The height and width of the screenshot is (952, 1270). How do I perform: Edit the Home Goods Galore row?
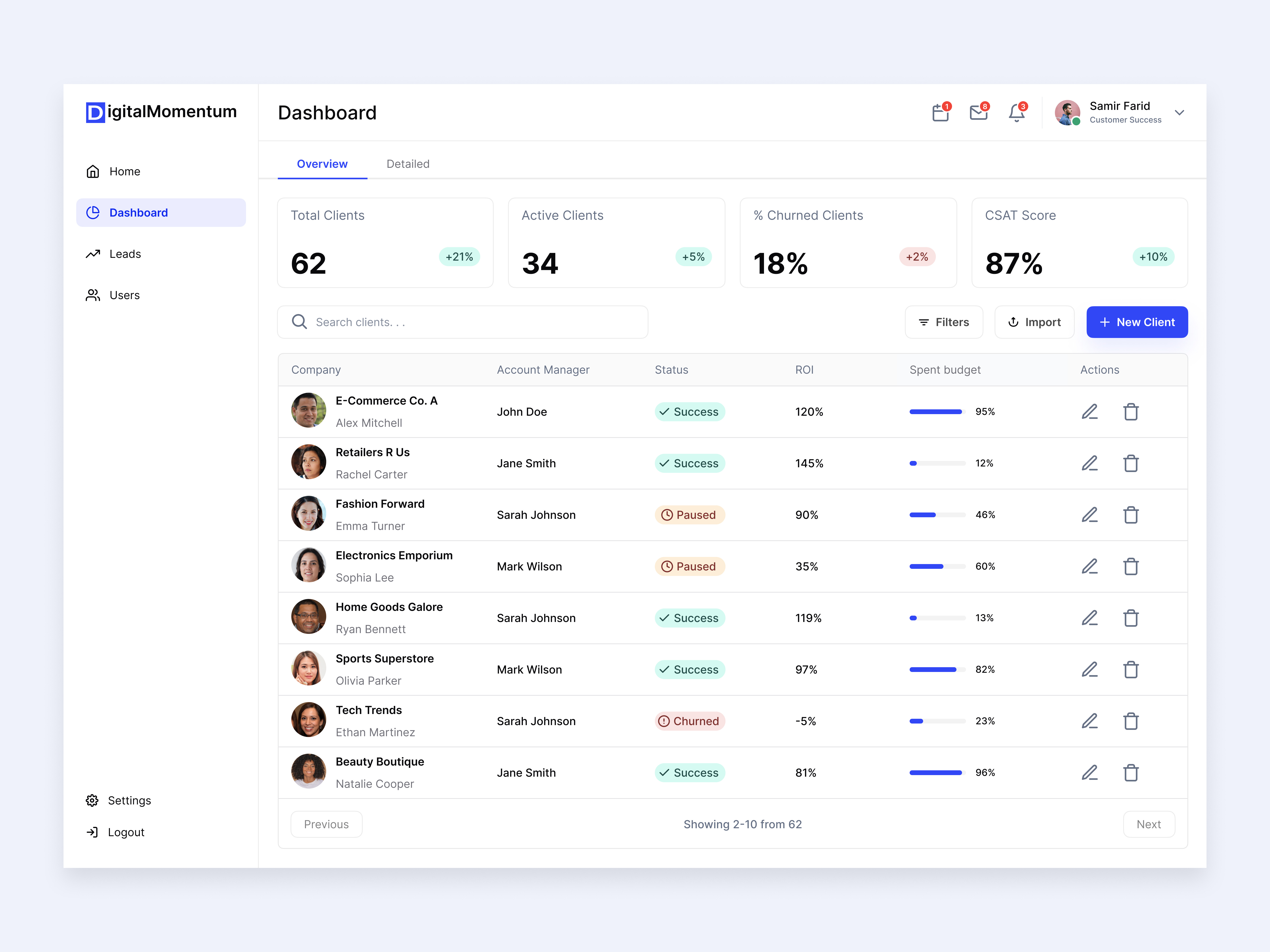coord(1090,618)
